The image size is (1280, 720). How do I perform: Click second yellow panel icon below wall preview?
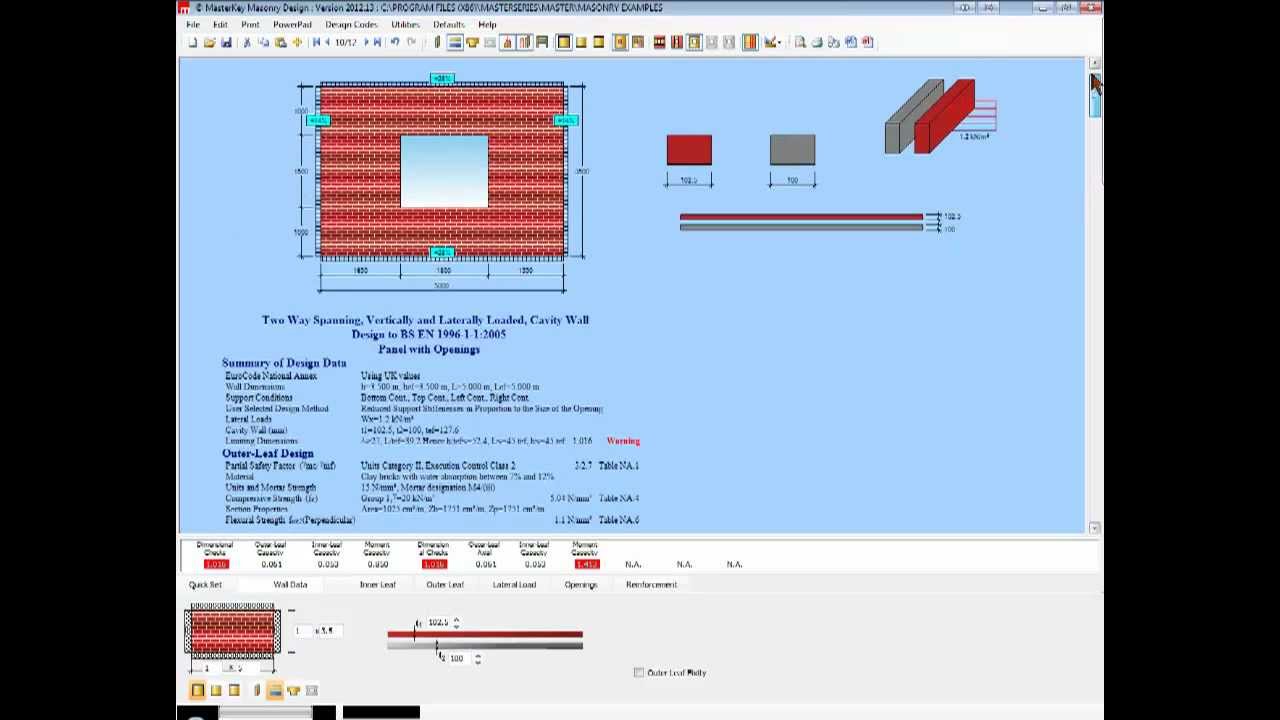216,690
